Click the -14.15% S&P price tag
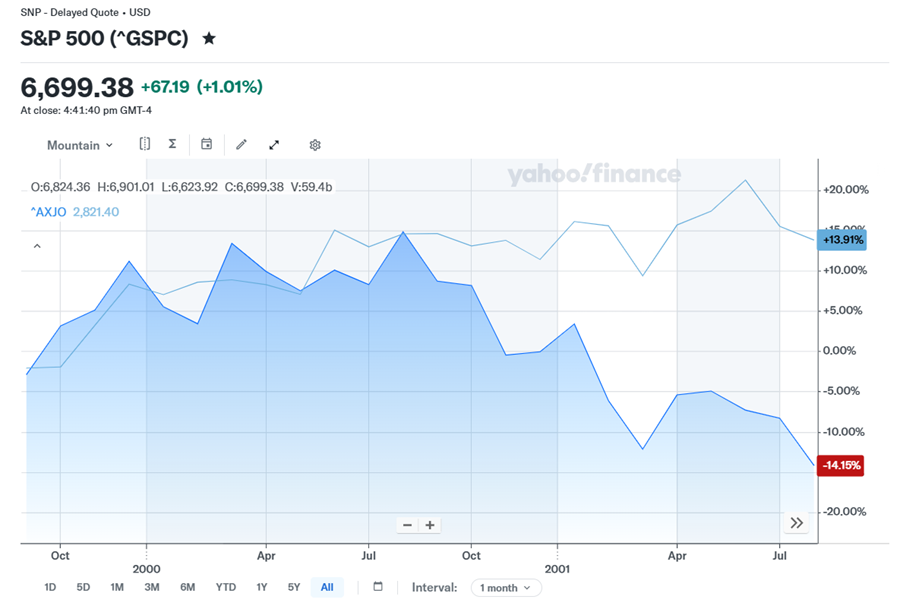The height and width of the screenshot is (609, 903). (x=841, y=465)
